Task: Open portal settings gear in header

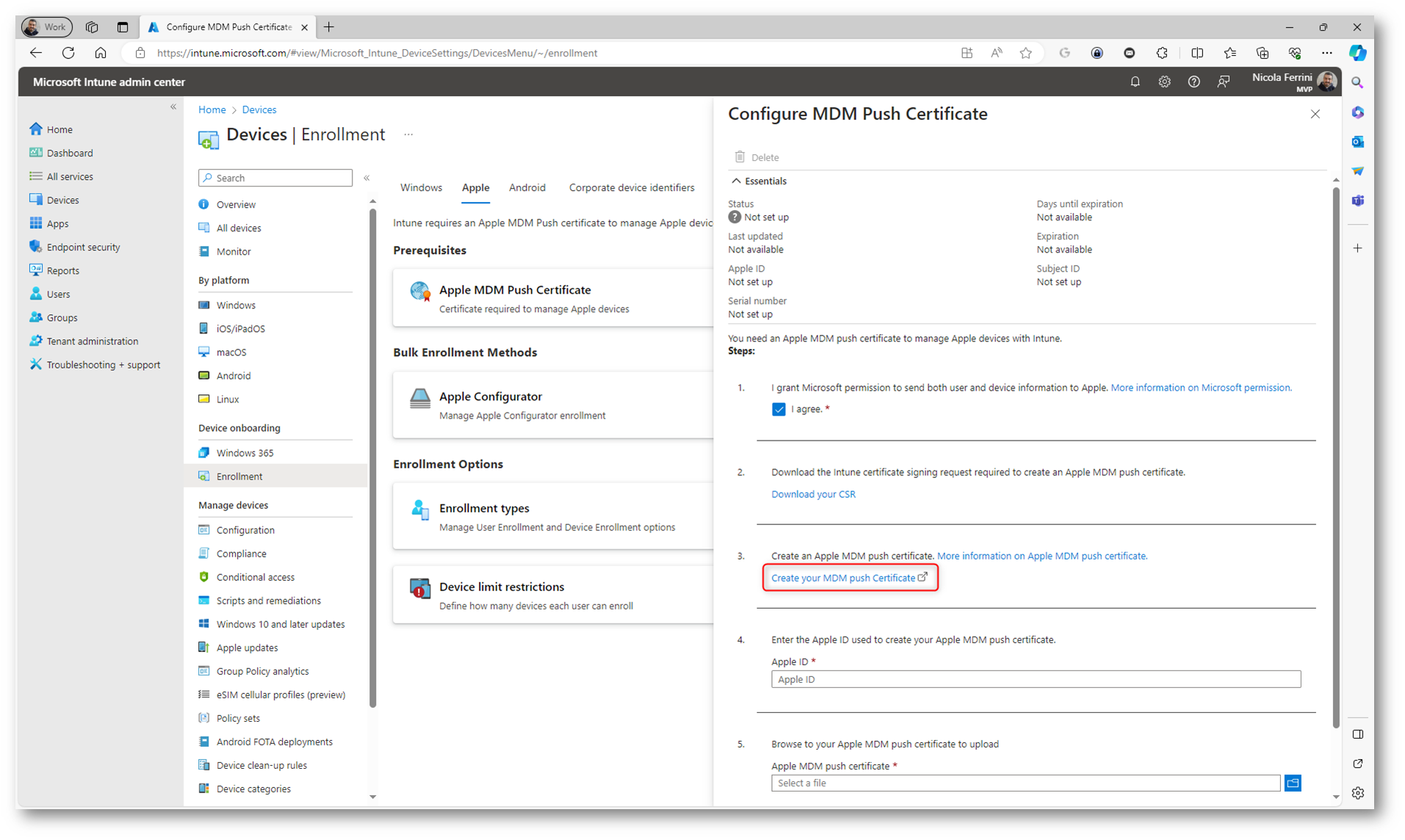Action: pos(1164,82)
